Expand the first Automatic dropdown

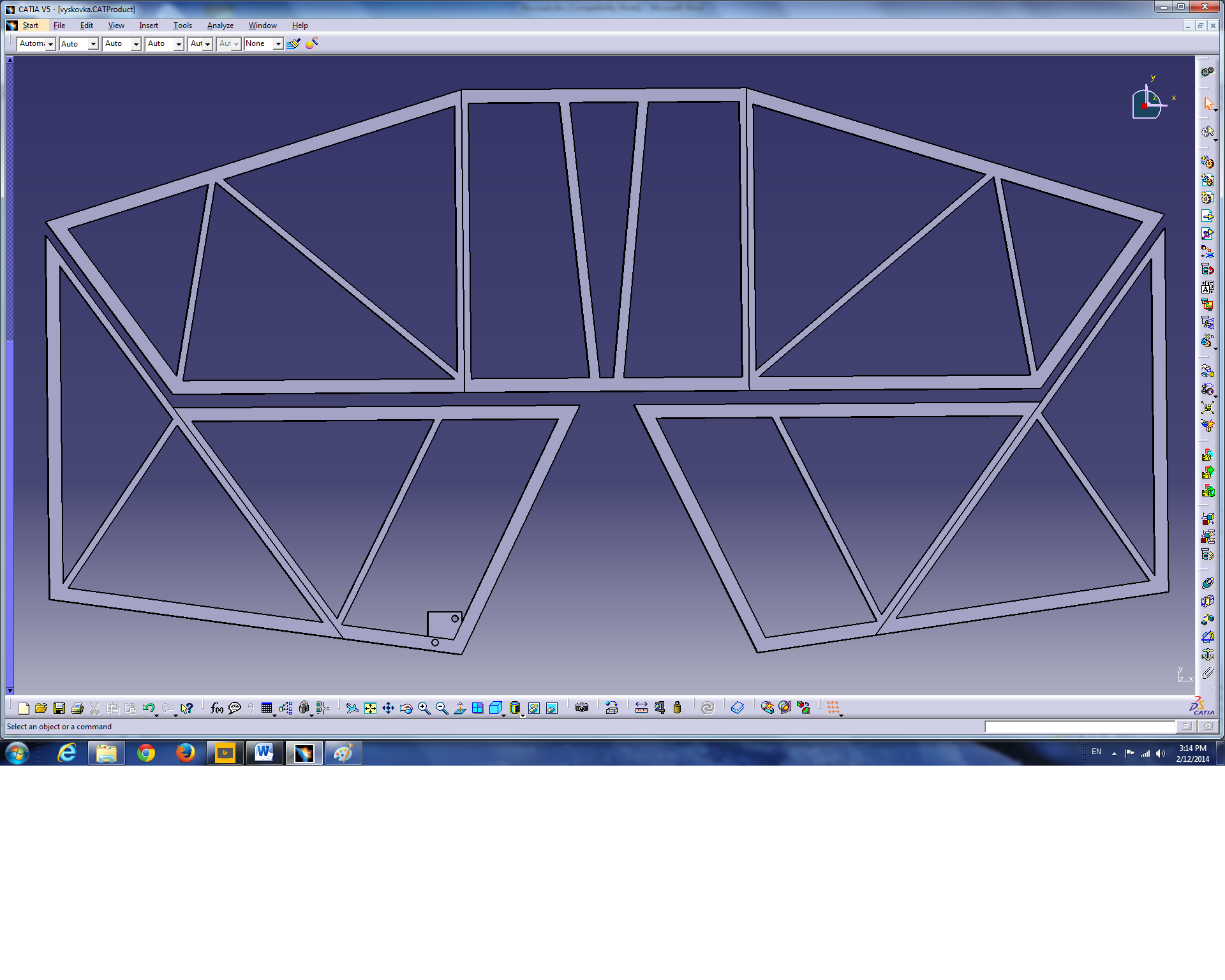click(x=50, y=44)
